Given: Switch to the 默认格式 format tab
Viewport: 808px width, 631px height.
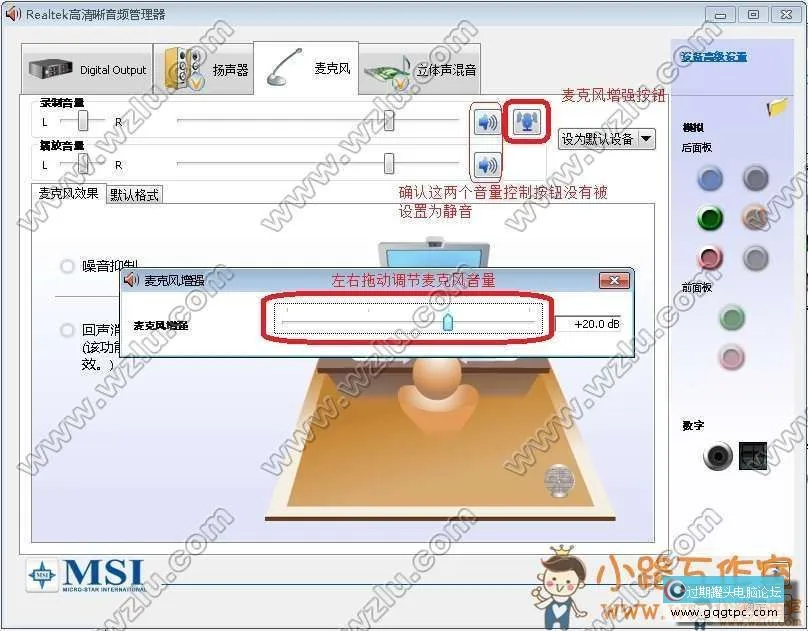Looking at the screenshot, I should (133, 194).
